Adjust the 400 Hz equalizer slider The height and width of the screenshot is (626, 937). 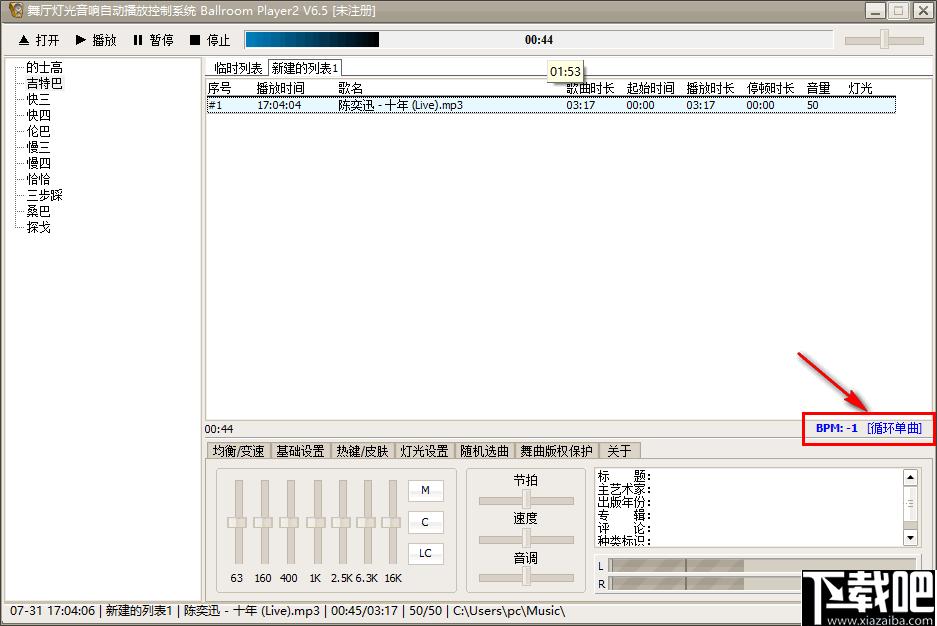click(x=290, y=522)
